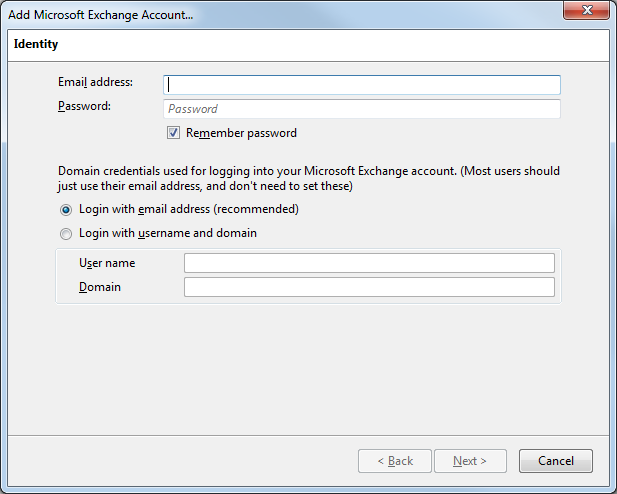
Task: Click 'Login with username and domain' label text
Action: click(168, 233)
